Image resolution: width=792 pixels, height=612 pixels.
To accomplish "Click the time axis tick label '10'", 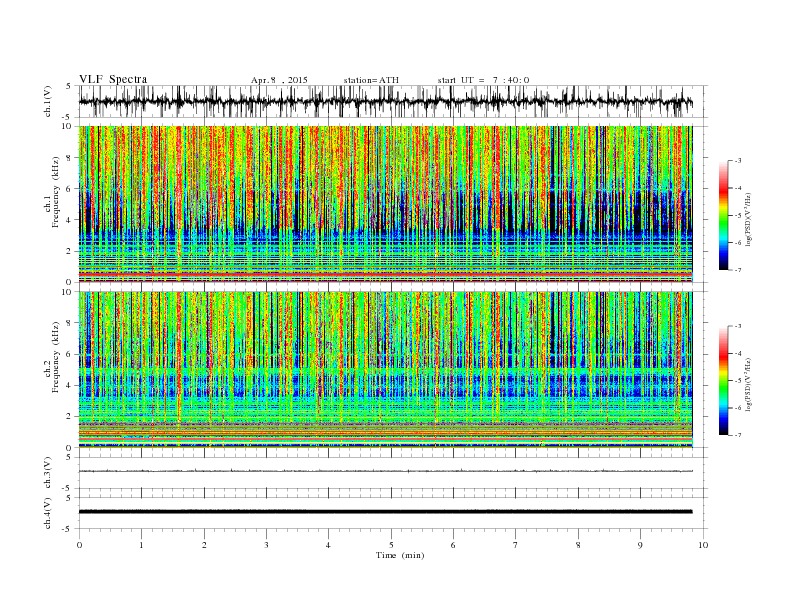I will [x=703, y=545].
